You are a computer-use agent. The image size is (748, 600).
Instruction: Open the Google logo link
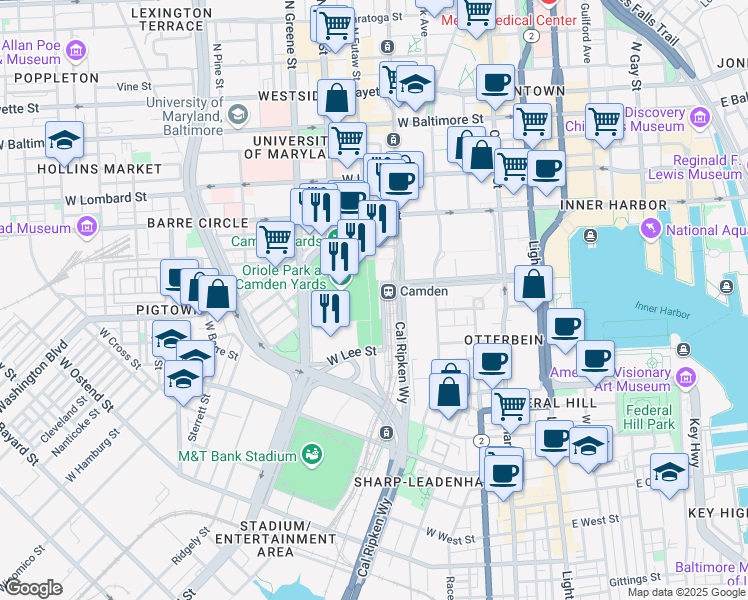tap(32, 588)
